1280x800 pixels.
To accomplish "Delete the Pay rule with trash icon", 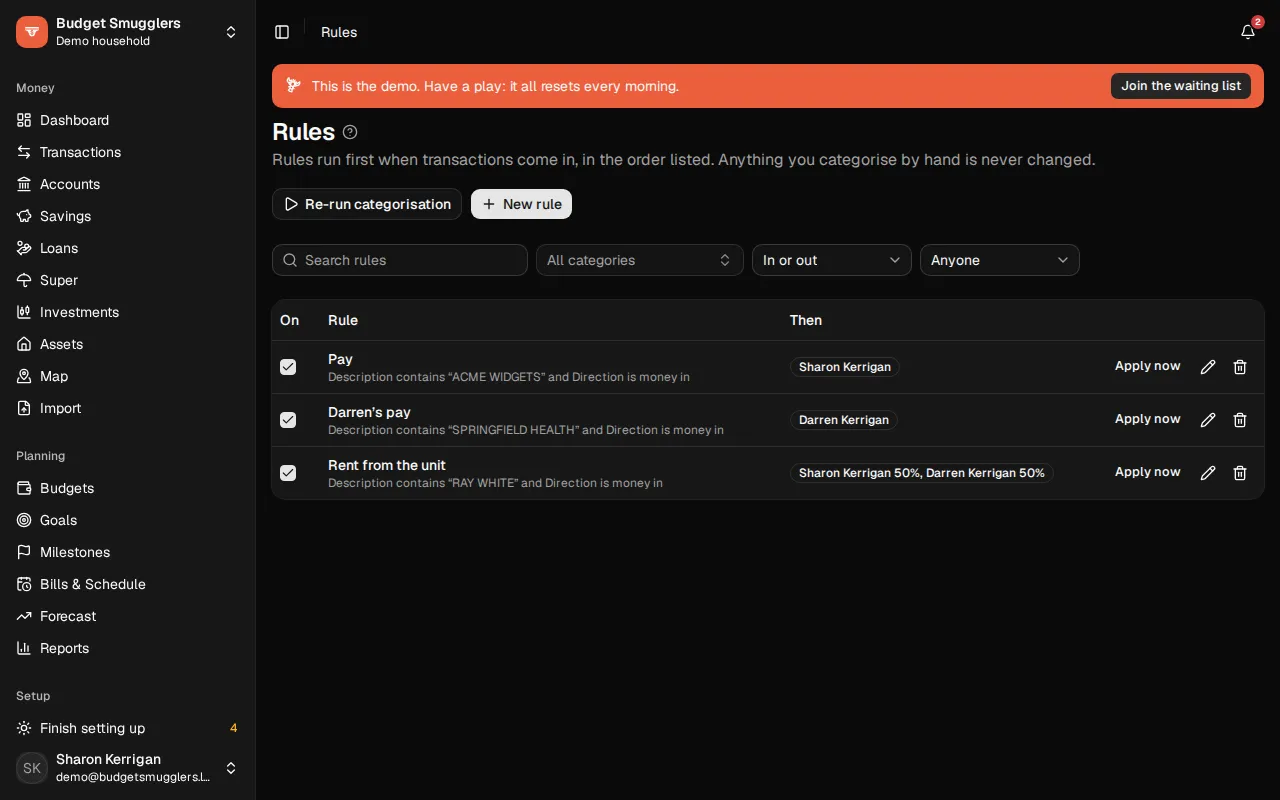I will 1240,367.
